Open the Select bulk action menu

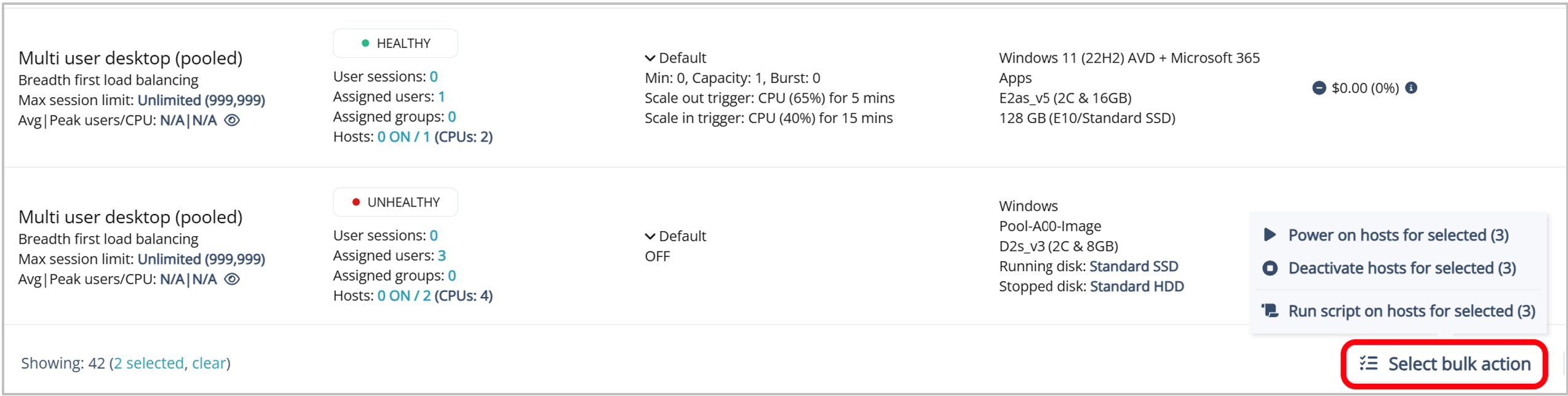coord(1444,364)
